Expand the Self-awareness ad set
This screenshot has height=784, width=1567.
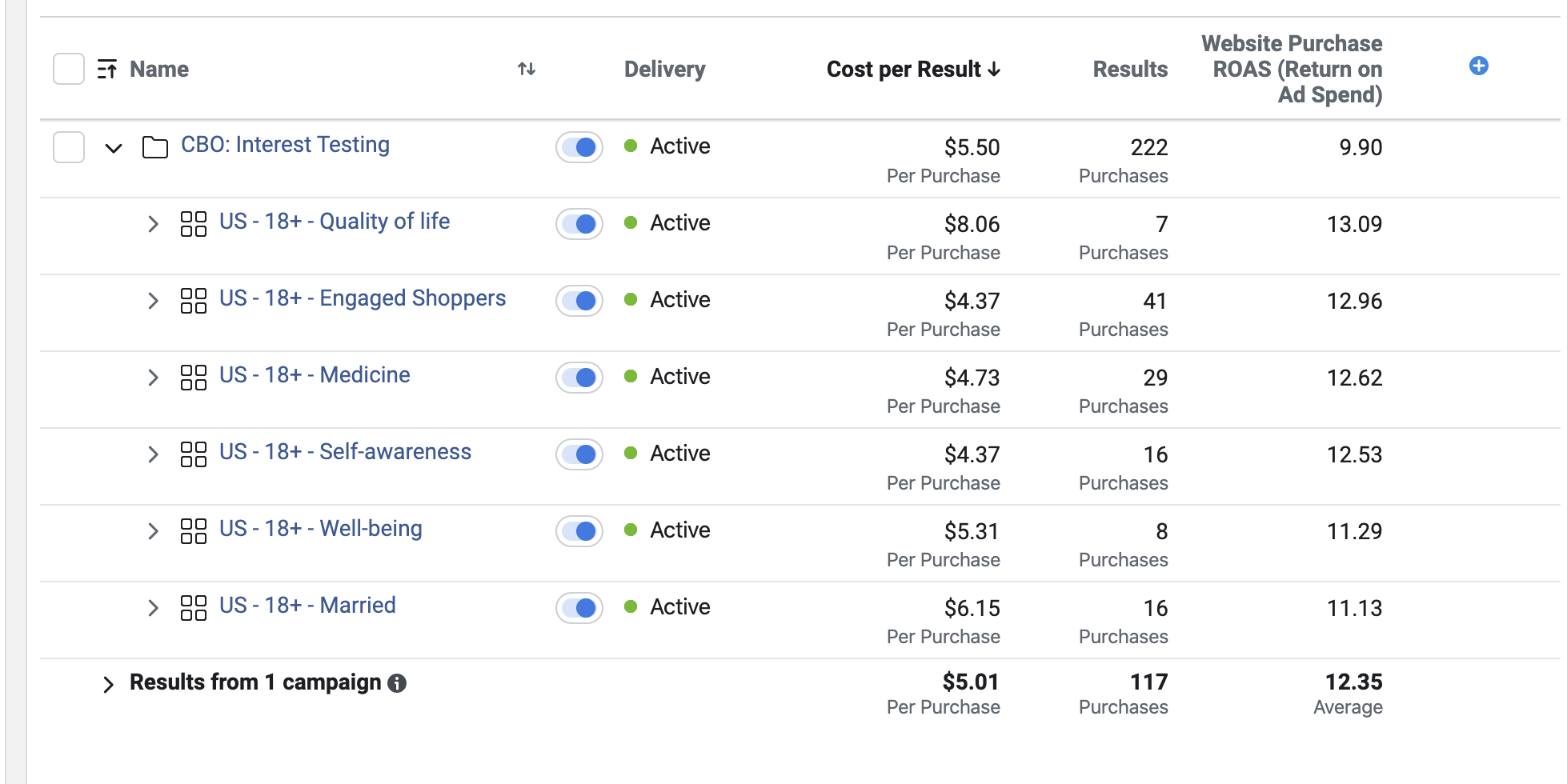coord(153,454)
